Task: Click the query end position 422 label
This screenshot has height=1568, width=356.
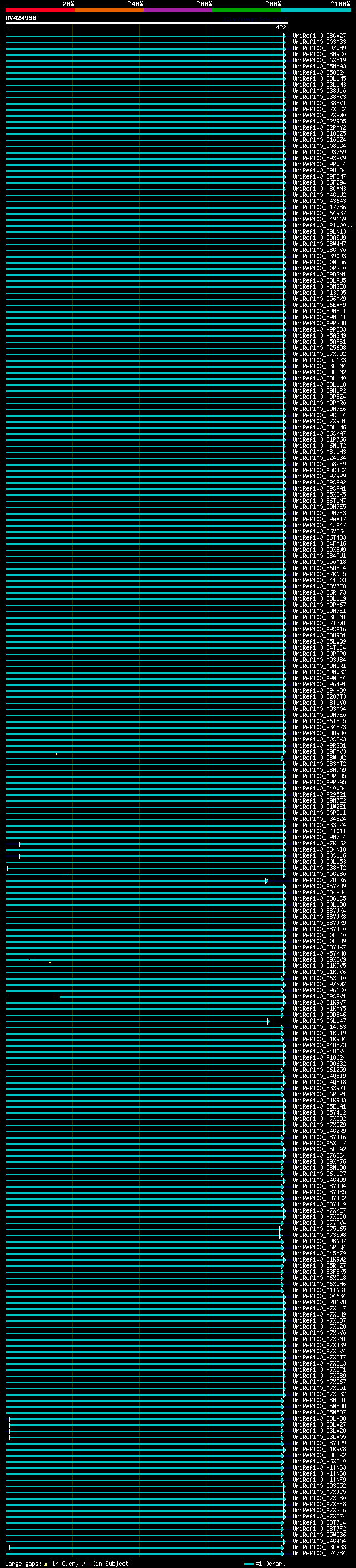Action: point(280,27)
